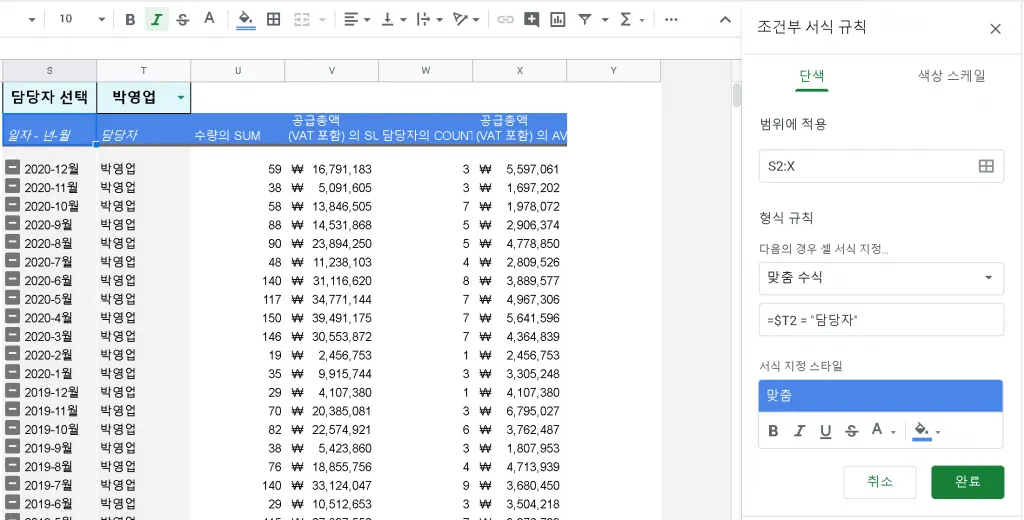
Task: Collapse the 2020-1월 pivot group
Action: click(12, 372)
